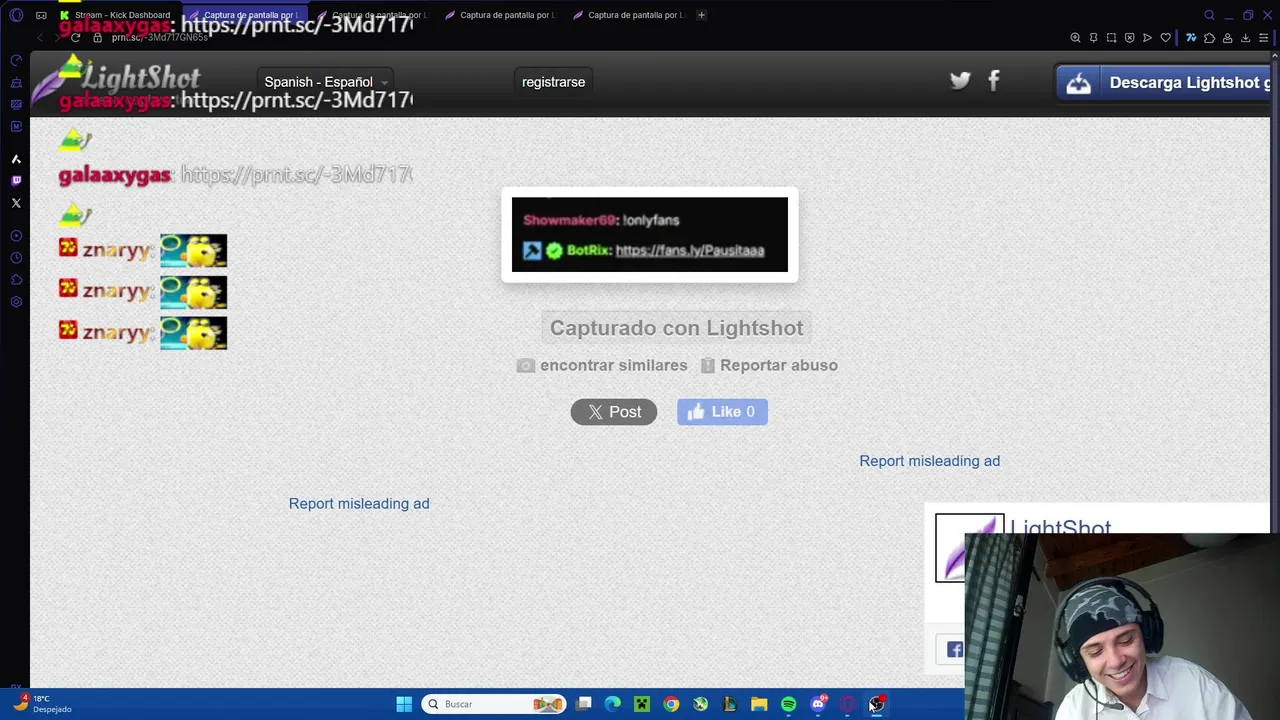Open the sidebar settings gear icon

[16, 302]
